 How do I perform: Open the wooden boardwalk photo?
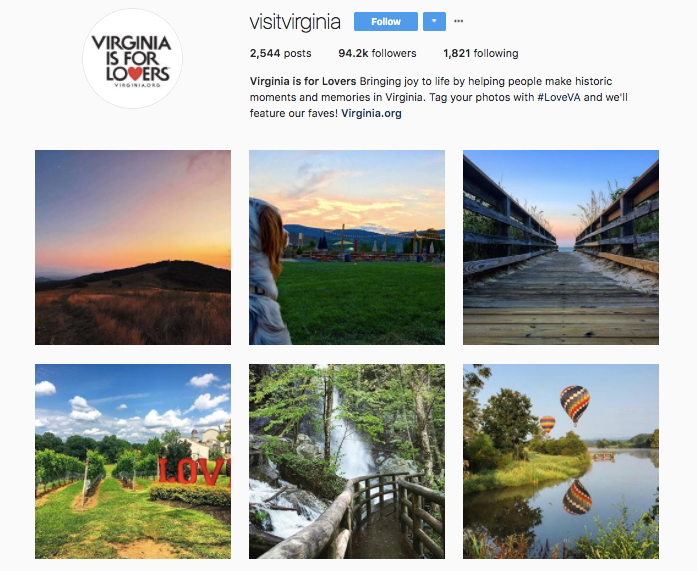pos(561,248)
